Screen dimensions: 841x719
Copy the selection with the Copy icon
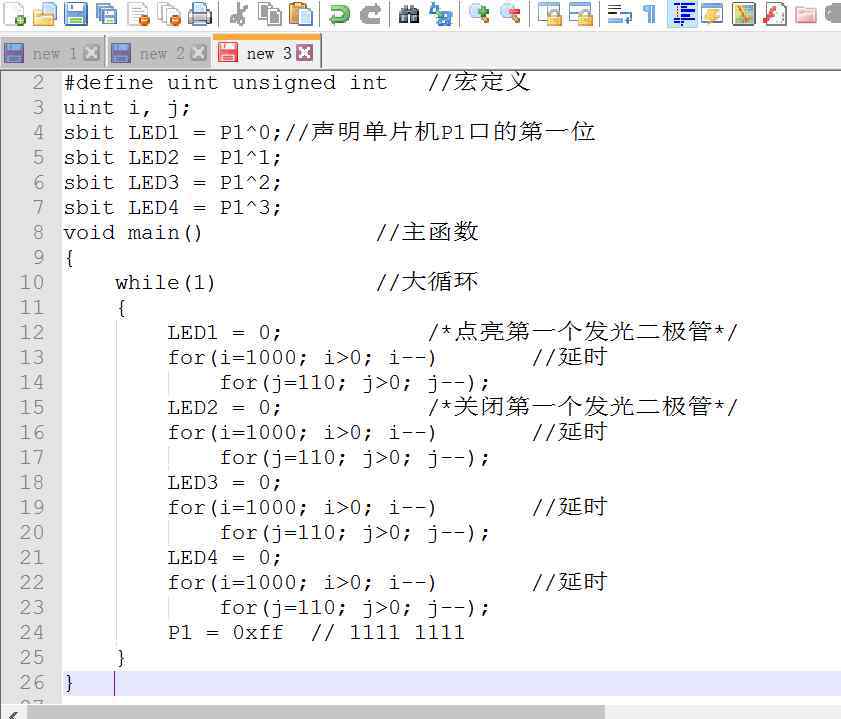click(269, 13)
